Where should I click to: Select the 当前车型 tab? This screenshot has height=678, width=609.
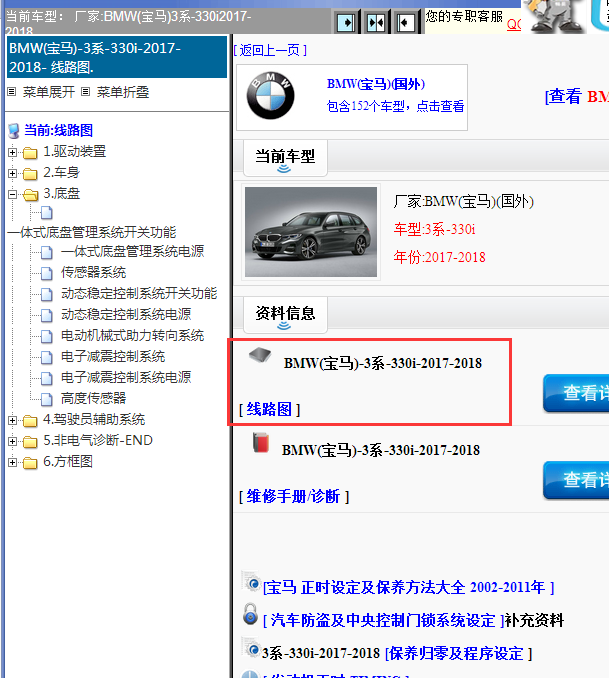[285, 157]
